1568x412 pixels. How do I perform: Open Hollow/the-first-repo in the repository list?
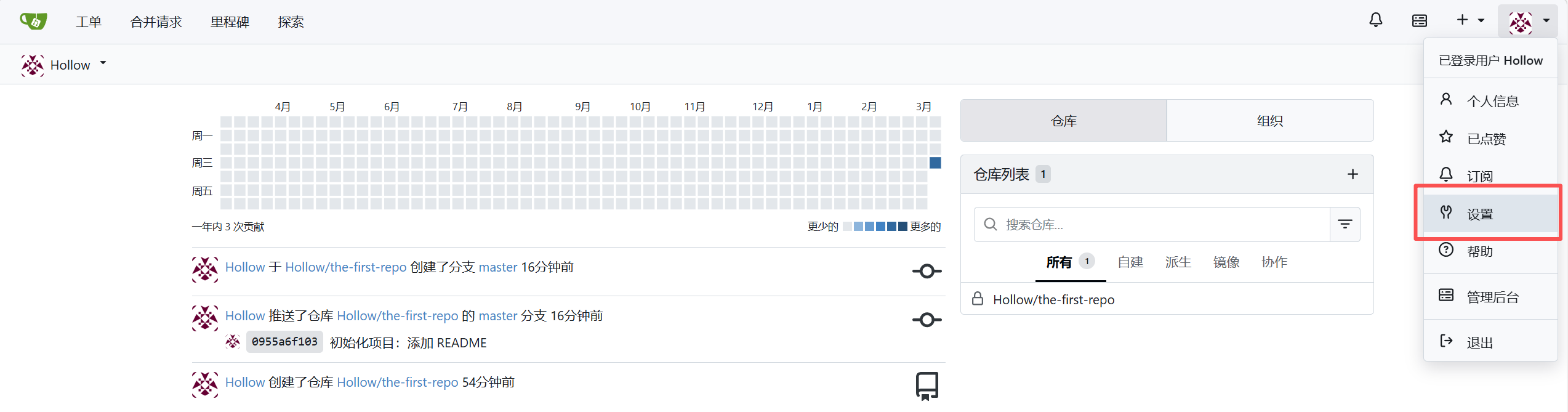click(x=1053, y=300)
